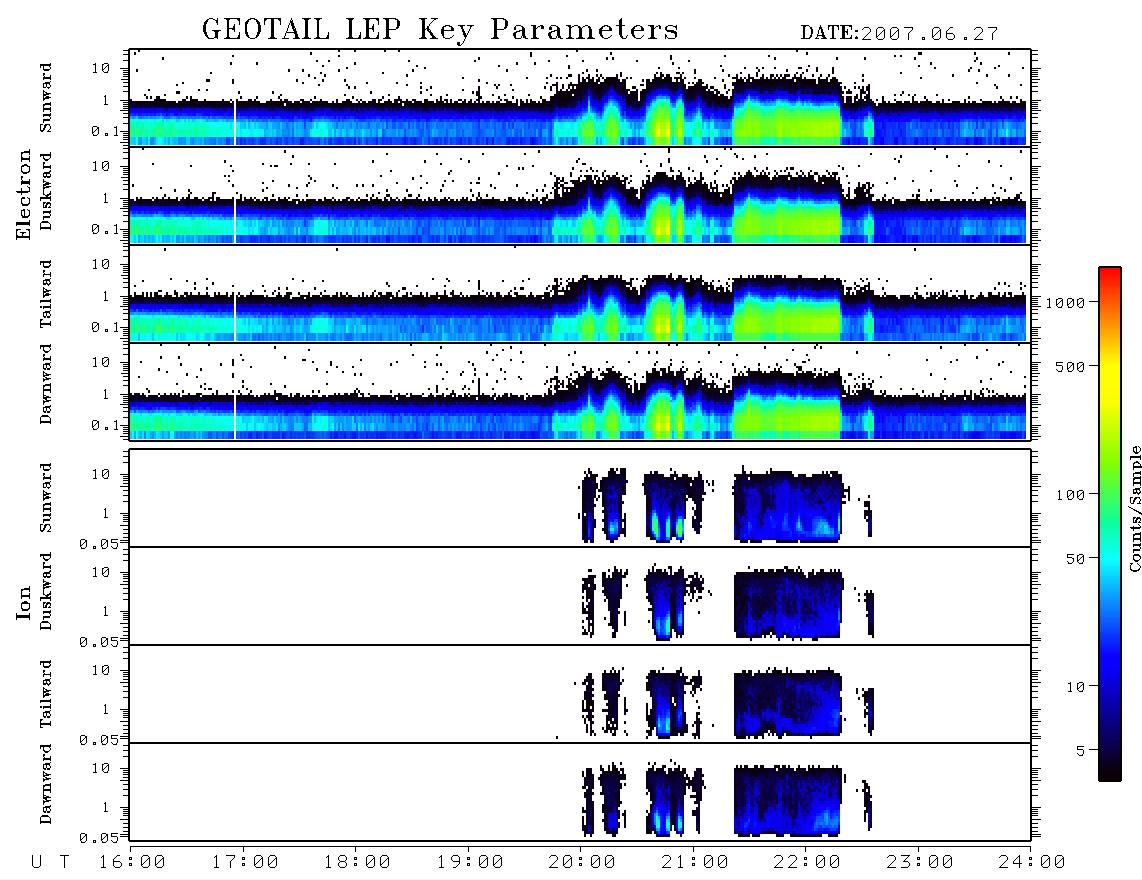Click the "17:00" time tick label
The image size is (1142, 880).
coord(245,862)
